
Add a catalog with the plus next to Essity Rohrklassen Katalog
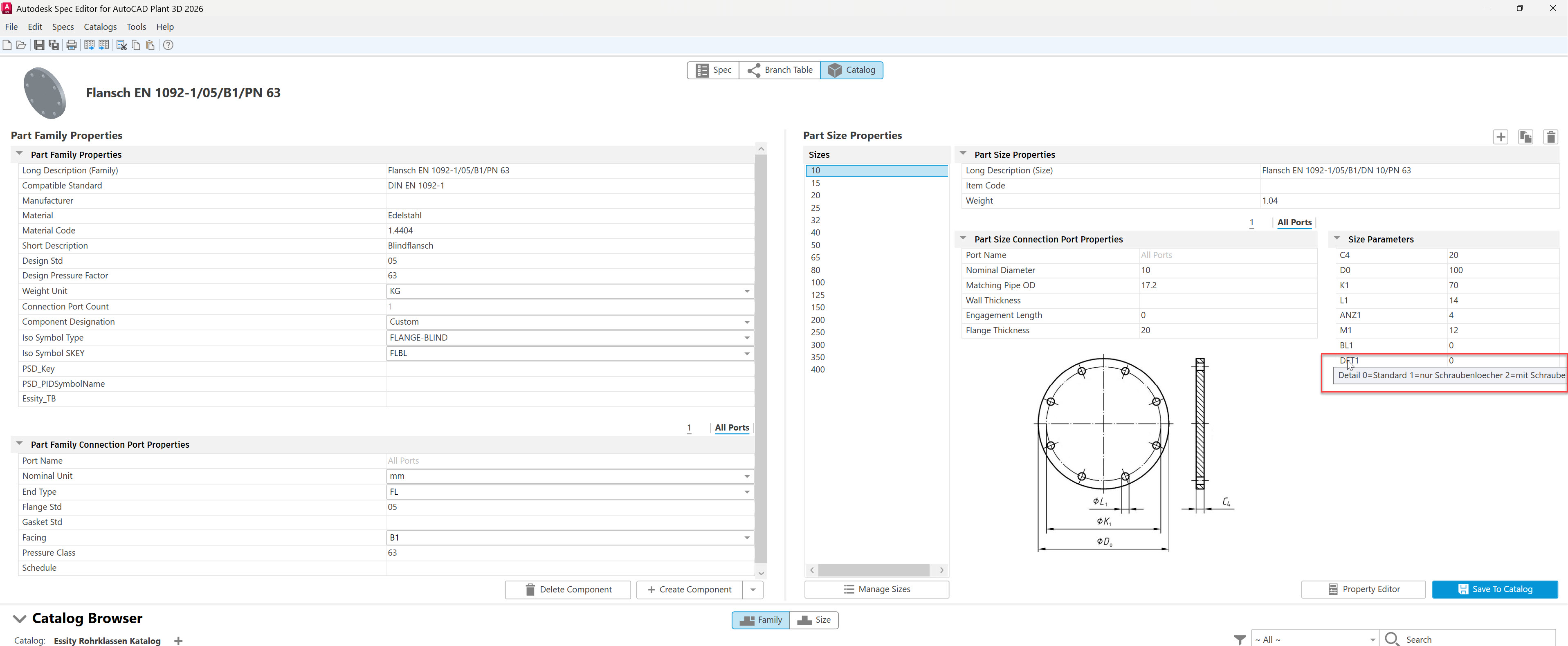(x=178, y=641)
